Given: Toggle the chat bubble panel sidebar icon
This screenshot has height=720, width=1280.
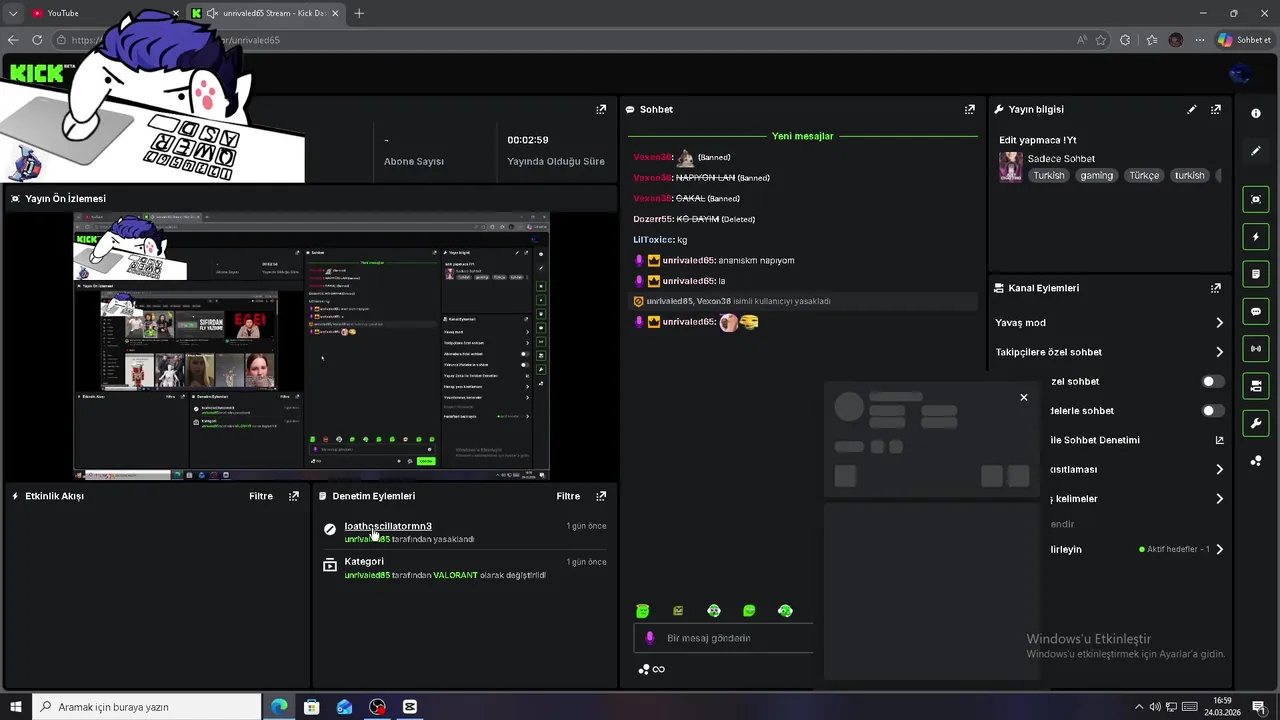Looking at the screenshot, I should [1256, 311].
